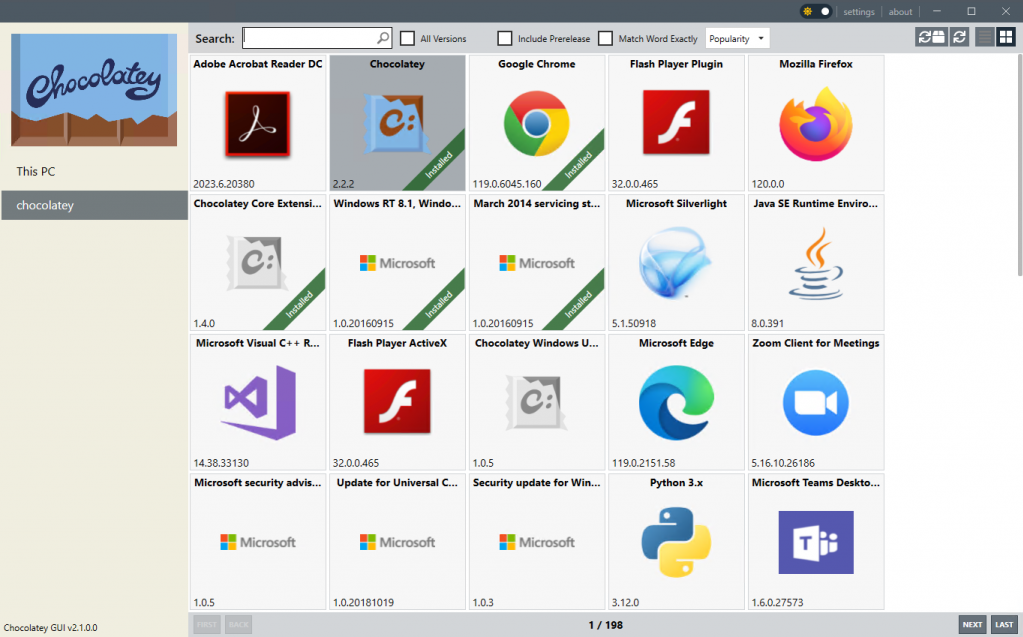
Task: Click the Java SE Runtime Environment icon
Action: coord(816,263)
